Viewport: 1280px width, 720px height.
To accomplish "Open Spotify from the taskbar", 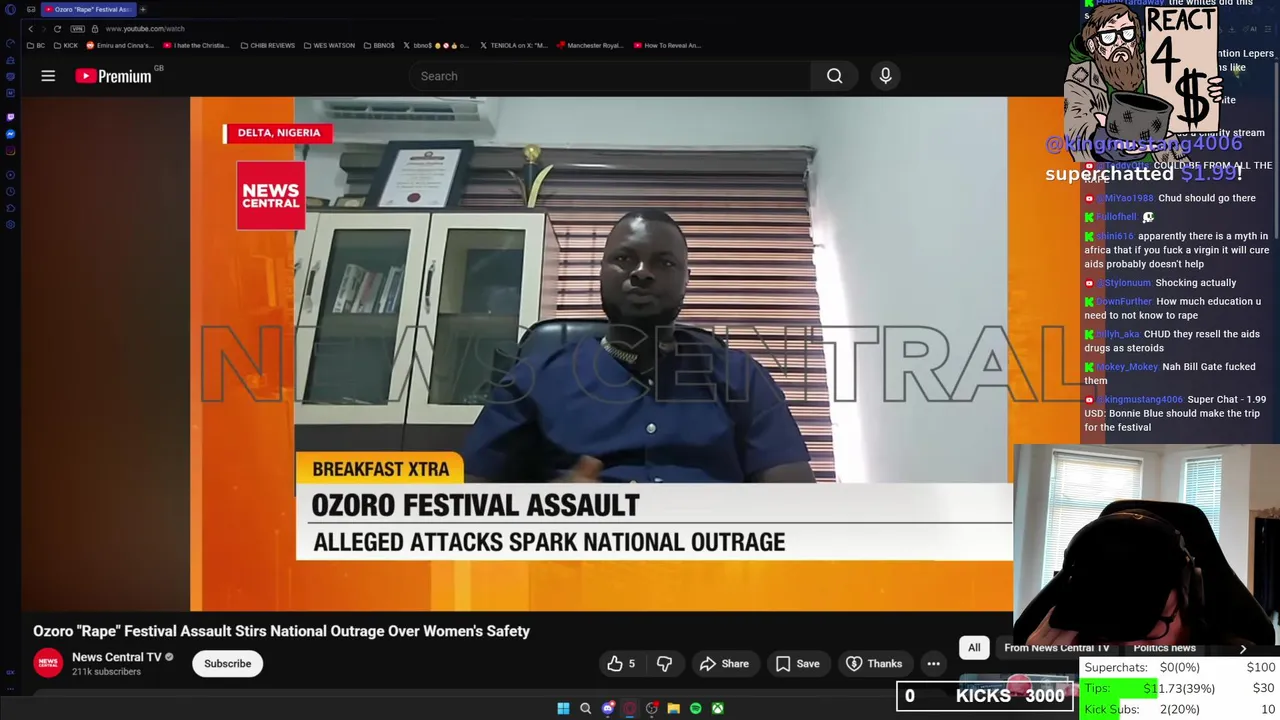I will click(x=695, y=708).
